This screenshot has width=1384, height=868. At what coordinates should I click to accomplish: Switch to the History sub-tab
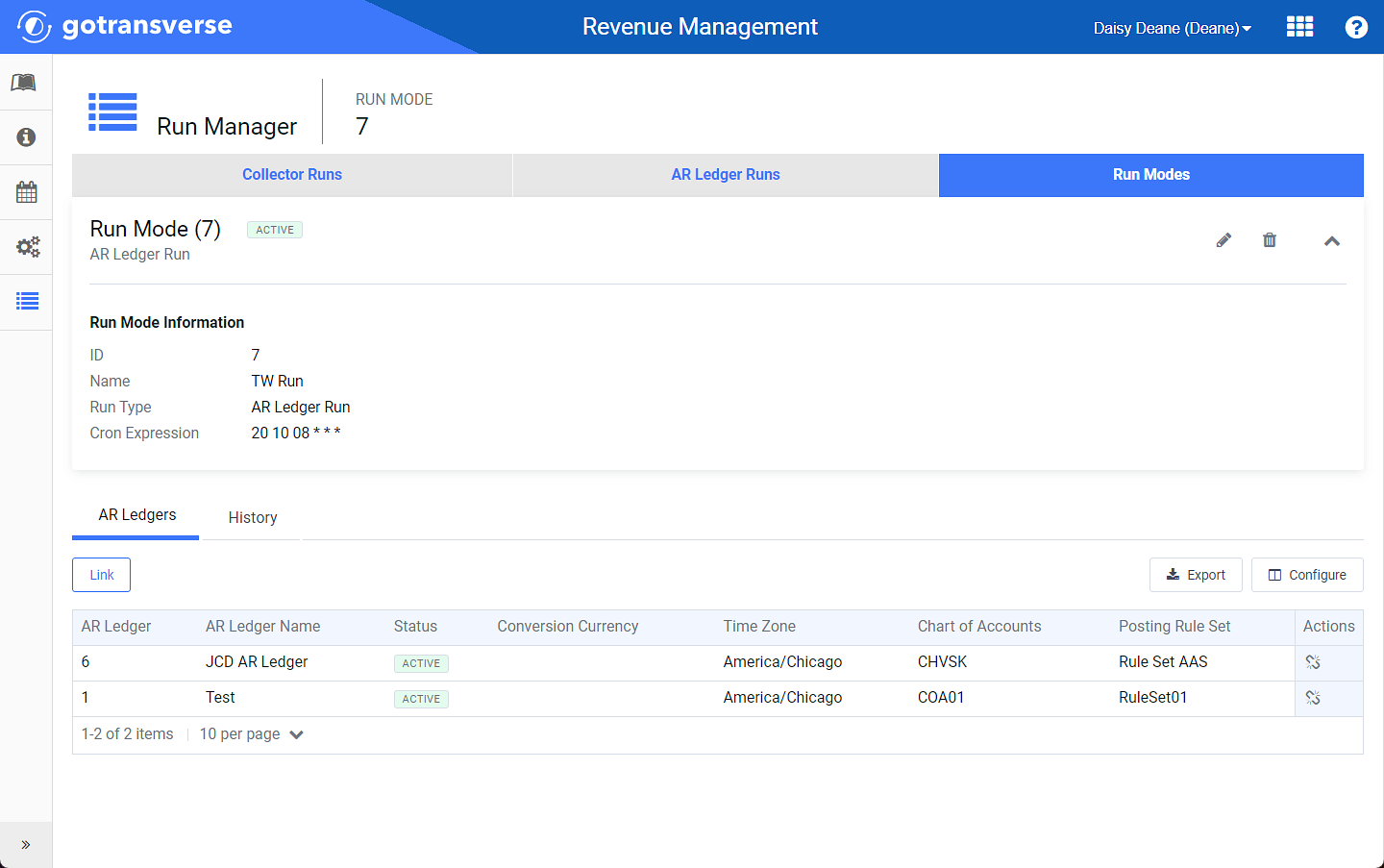pos(253,518)
